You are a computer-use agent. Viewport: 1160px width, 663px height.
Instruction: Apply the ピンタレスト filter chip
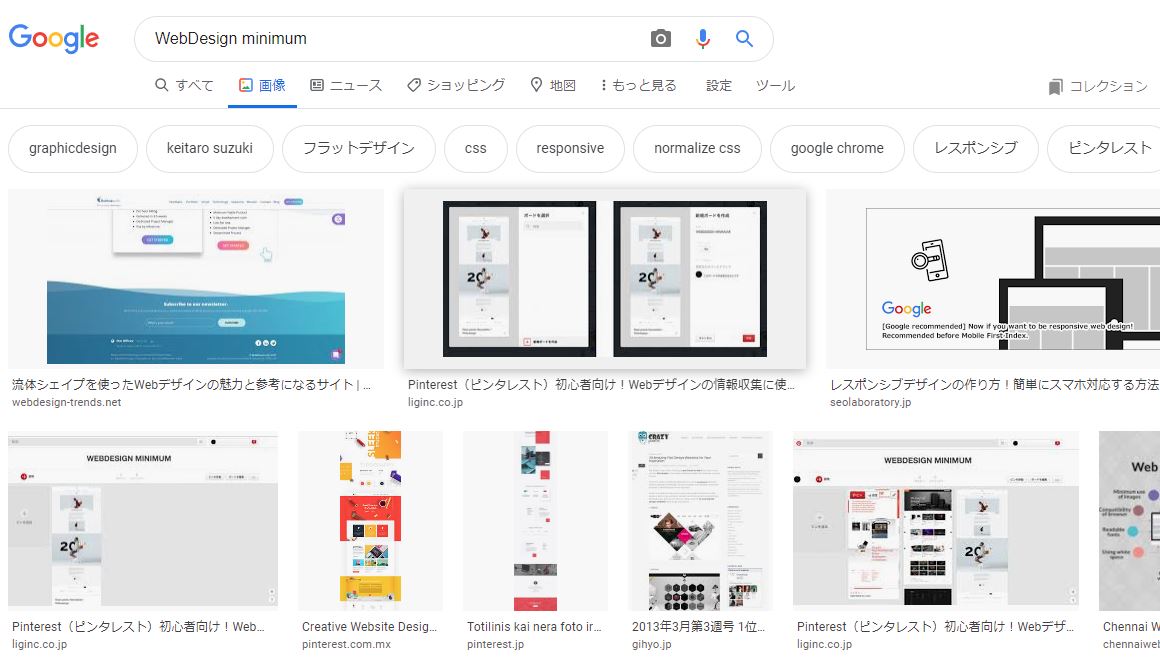point(1105,148)
